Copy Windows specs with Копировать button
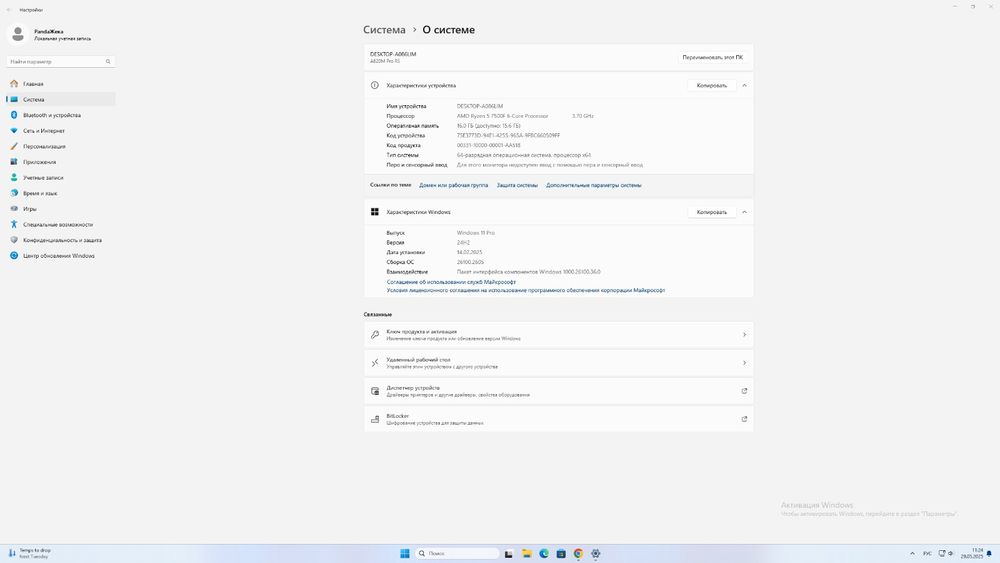 click(x=712, y=212)
